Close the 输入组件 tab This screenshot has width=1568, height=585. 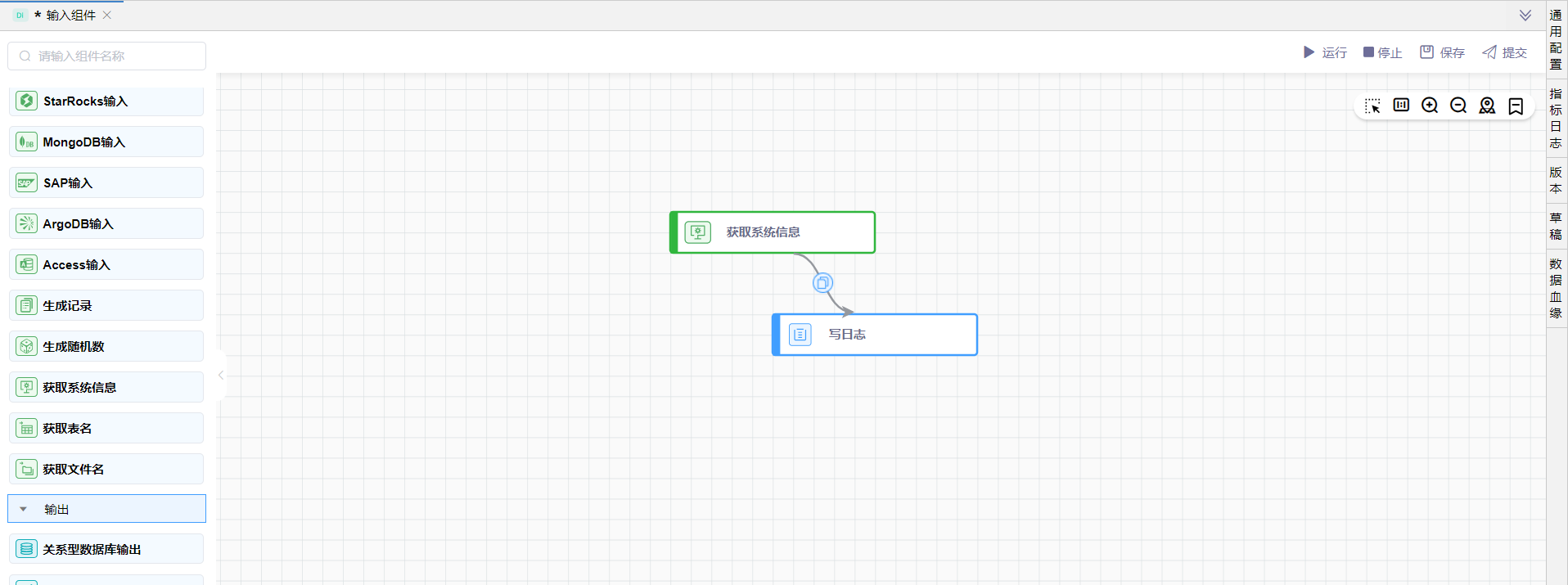[x=107, y=15]
